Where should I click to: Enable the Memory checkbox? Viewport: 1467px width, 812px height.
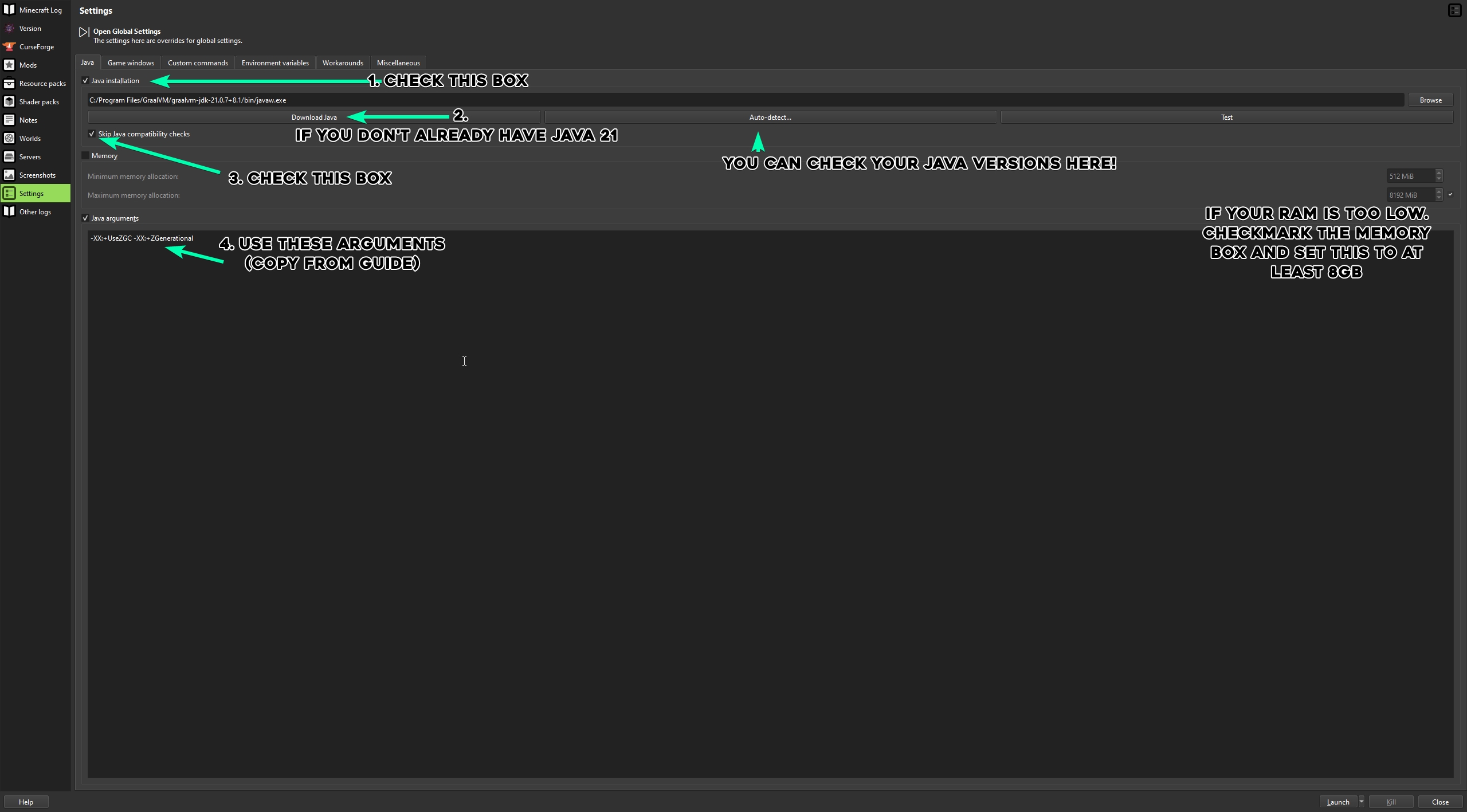85,155
